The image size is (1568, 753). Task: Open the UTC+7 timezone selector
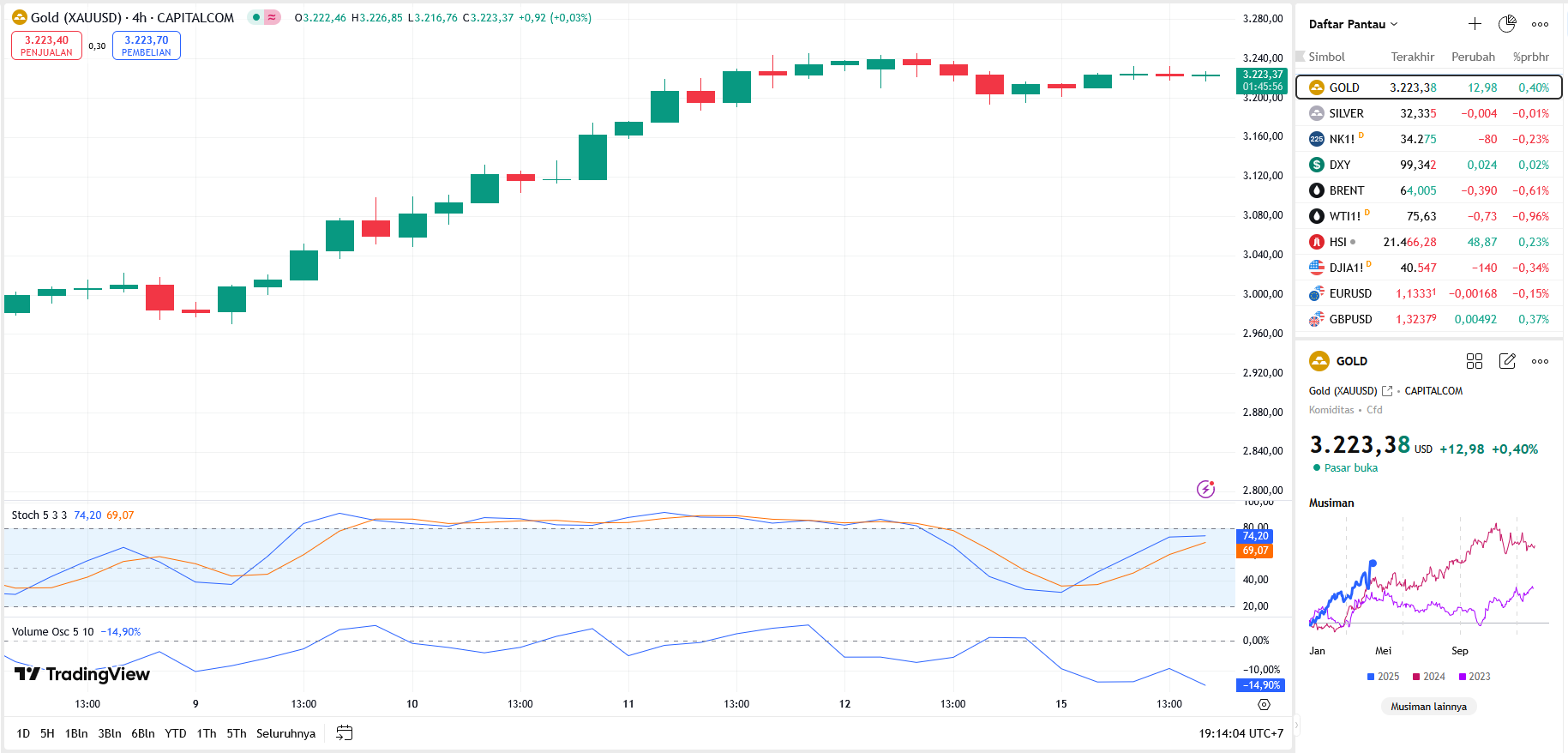click(x=1241, y=733)
